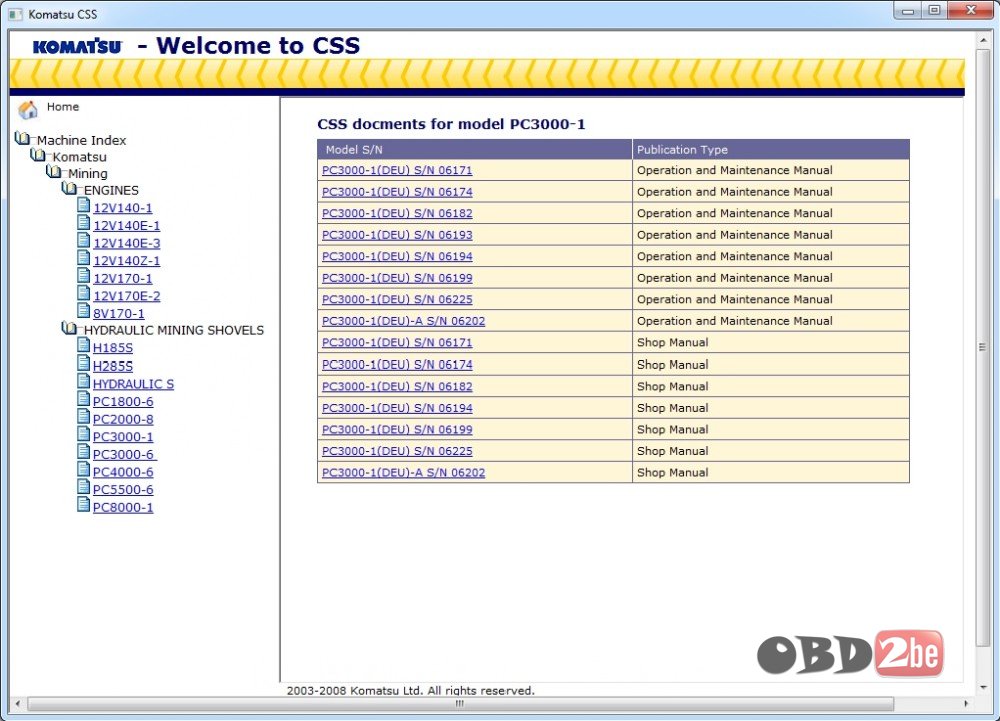Open the 8V170-1 engine link
Image resolution: width=1000 pixels, height=721 pixels.
pyautogui.click(x=119, y=314)
